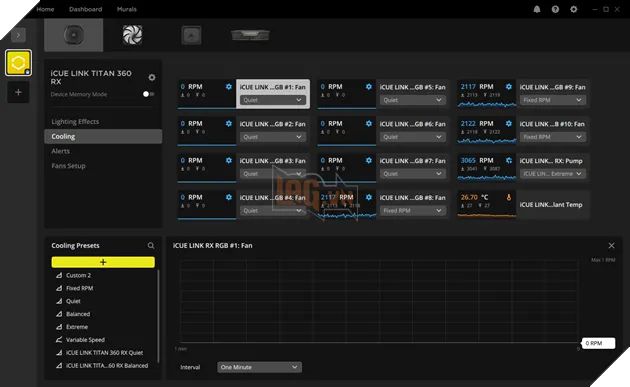Select the white fan device thumbnail
This screenshot has height=387, width=630.
(132, 35)
